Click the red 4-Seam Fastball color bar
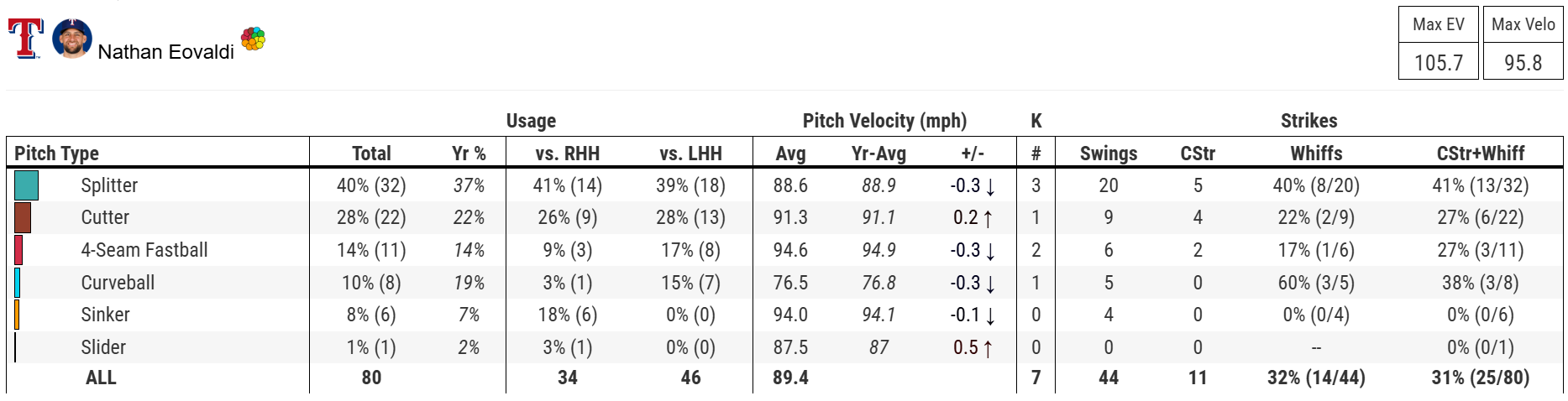The image size is (1568, 401). pos(18,250)
